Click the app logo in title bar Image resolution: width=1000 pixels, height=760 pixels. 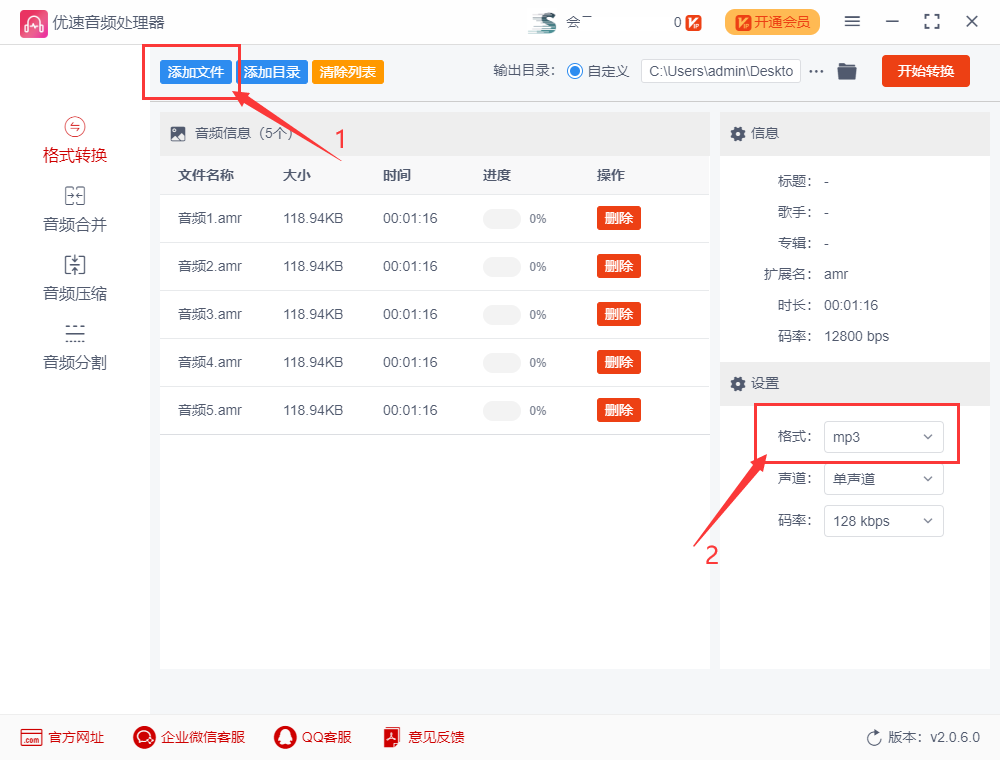click(x=34, y=21)
